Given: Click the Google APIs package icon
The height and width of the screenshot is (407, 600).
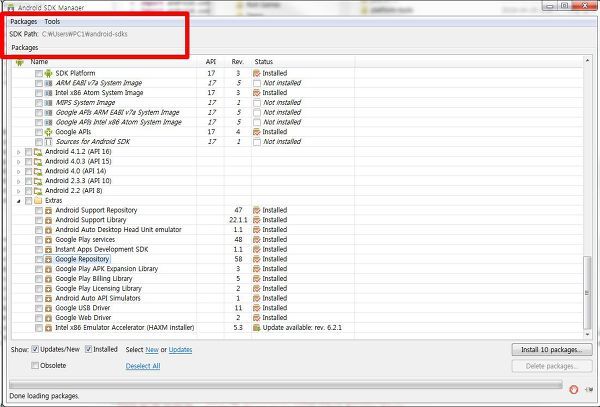Looking at the screenshot, I should pyautogui.click(x=48, y=132).
